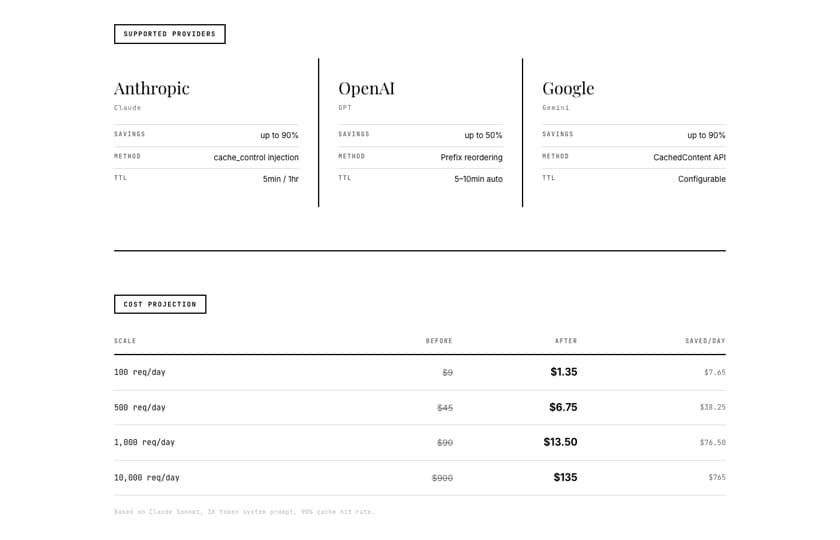Click the $765 saved per day value

[717, 477]
